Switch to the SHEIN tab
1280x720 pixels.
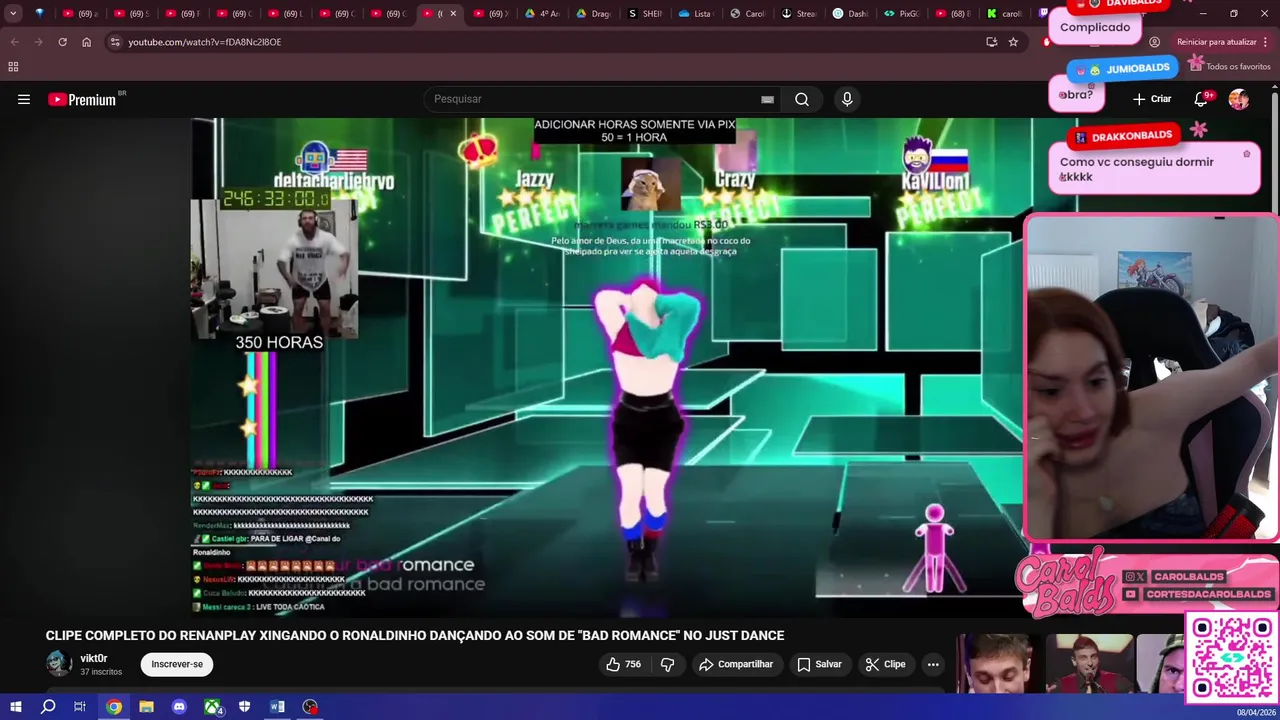click(645, 14)
